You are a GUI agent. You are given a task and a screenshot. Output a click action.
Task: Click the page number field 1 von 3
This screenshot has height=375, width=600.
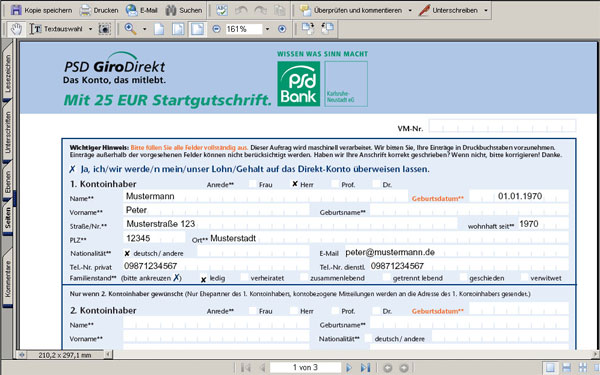pyautogui.click(x=305, y=368)
